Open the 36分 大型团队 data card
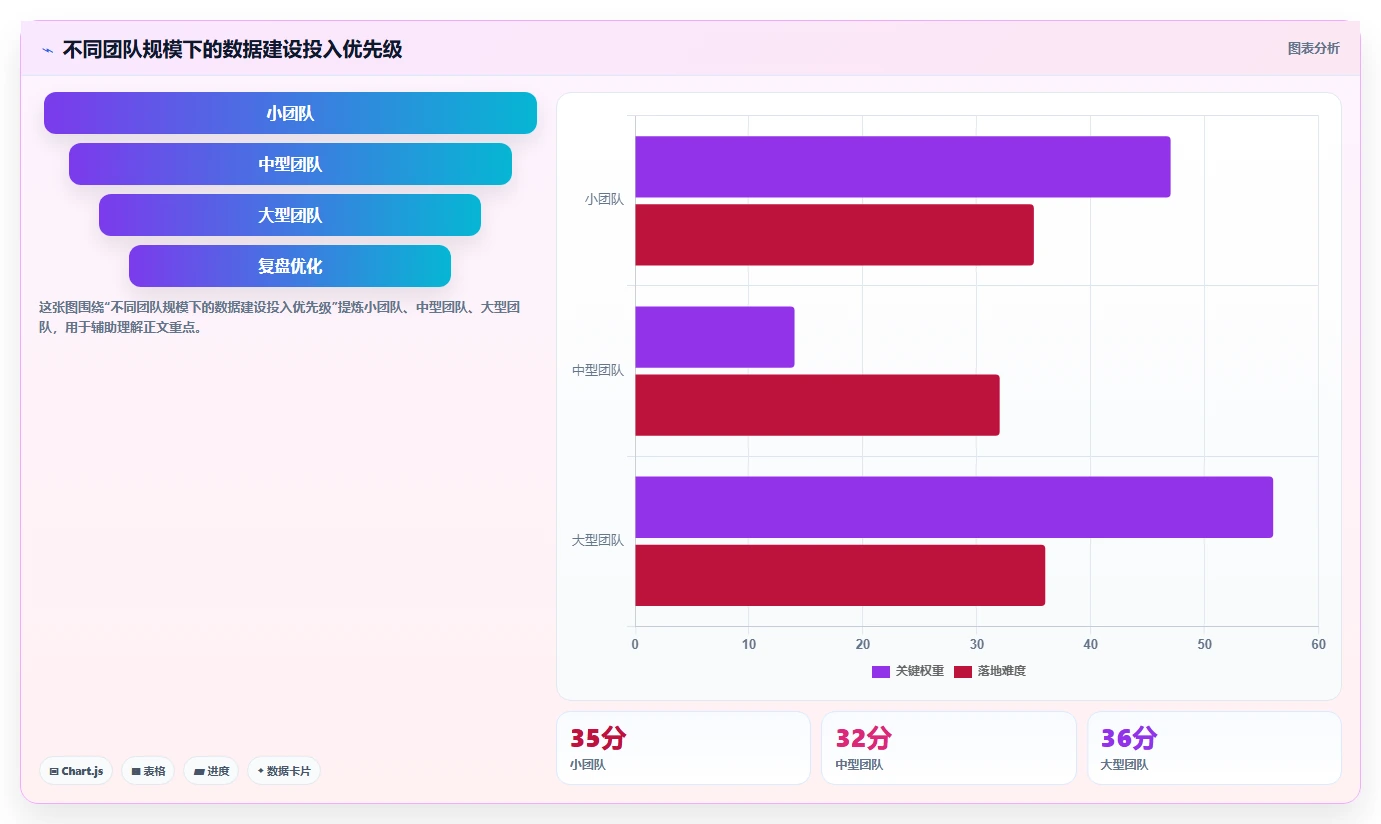 [1214, 748]
